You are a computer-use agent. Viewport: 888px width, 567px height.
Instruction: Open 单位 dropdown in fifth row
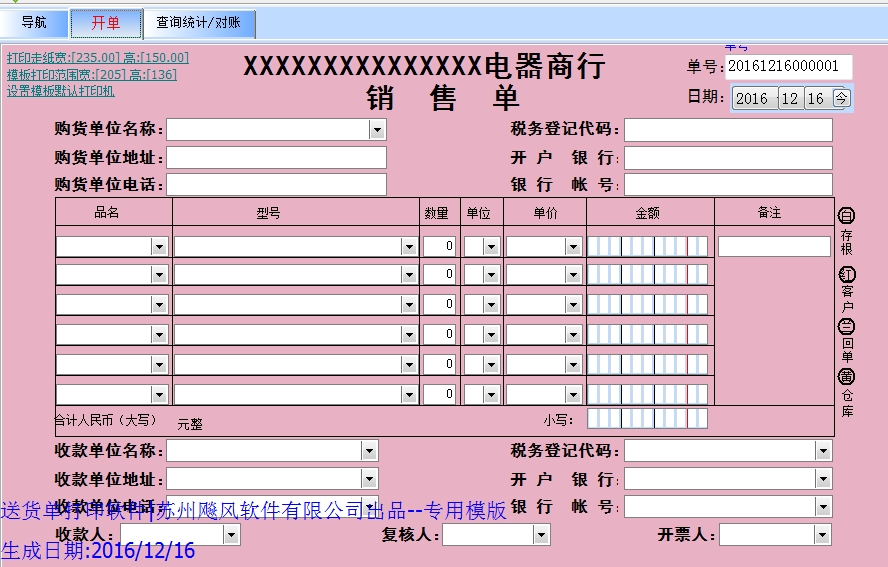491,364
